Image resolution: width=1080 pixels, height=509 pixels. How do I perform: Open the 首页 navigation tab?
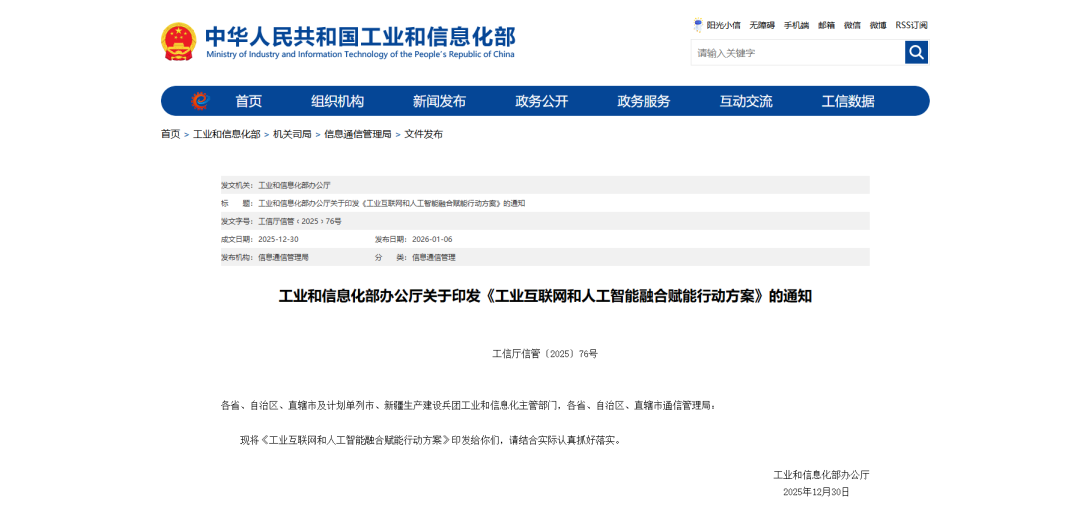point(249,101)
